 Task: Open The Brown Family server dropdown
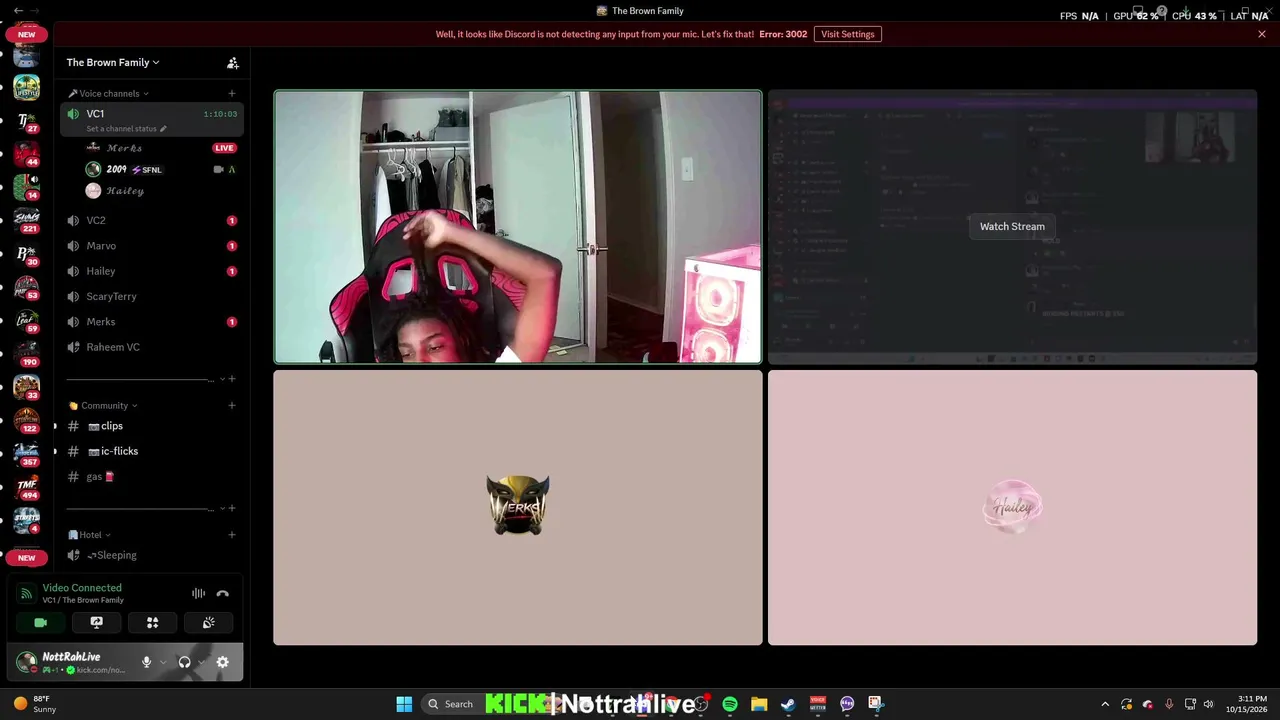click(113, 62)
